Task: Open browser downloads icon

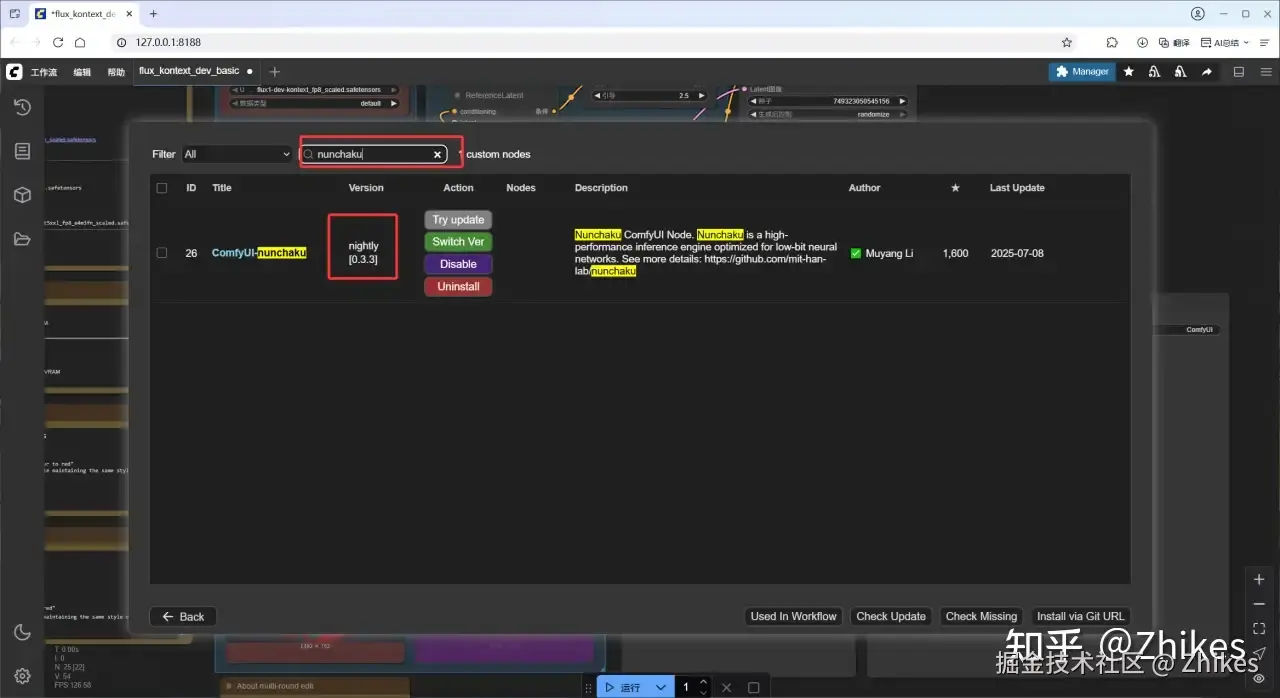Action: pyautogui.click(x=1142, y=43)
